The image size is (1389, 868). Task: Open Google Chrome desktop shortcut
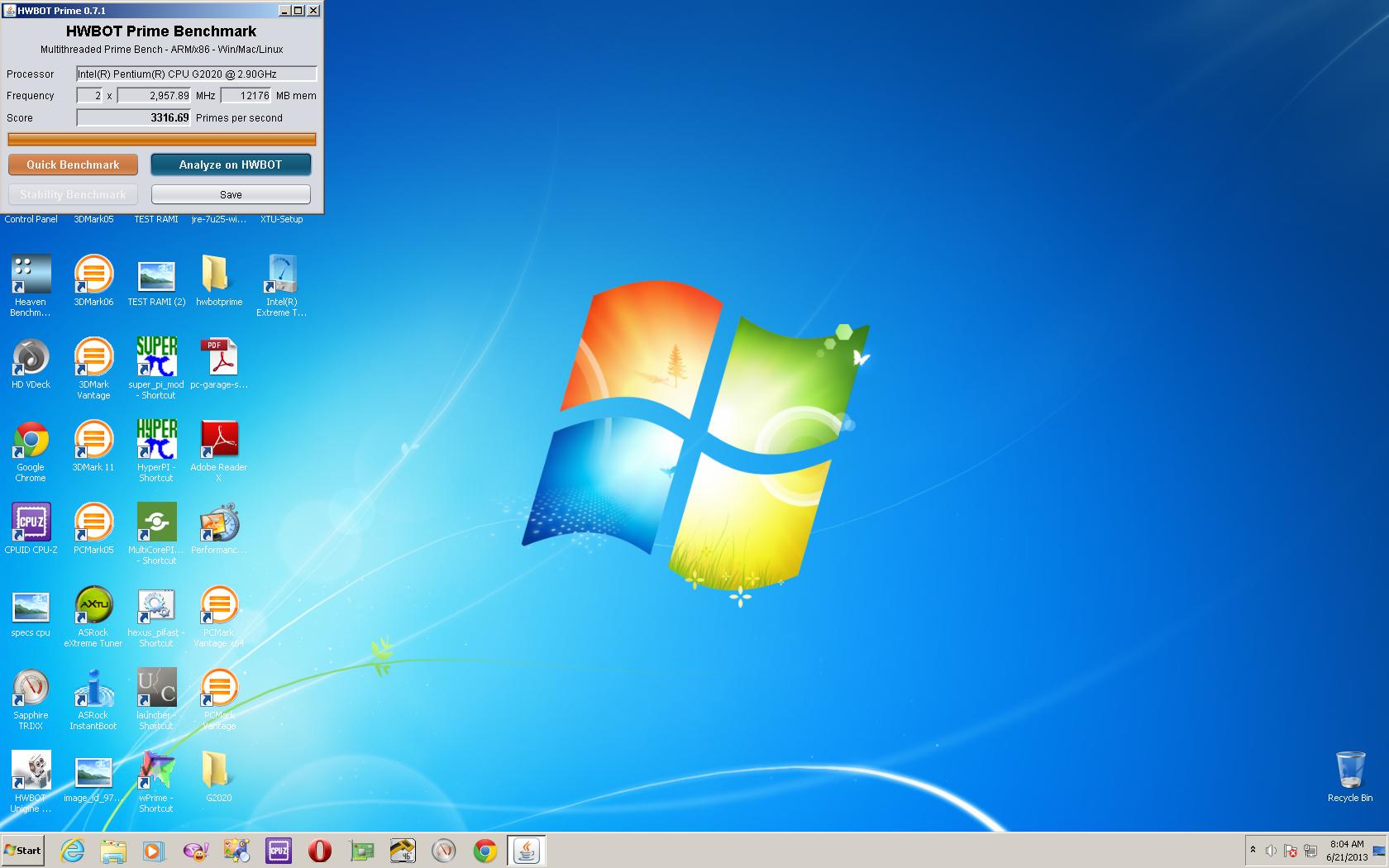pos(31,451)
